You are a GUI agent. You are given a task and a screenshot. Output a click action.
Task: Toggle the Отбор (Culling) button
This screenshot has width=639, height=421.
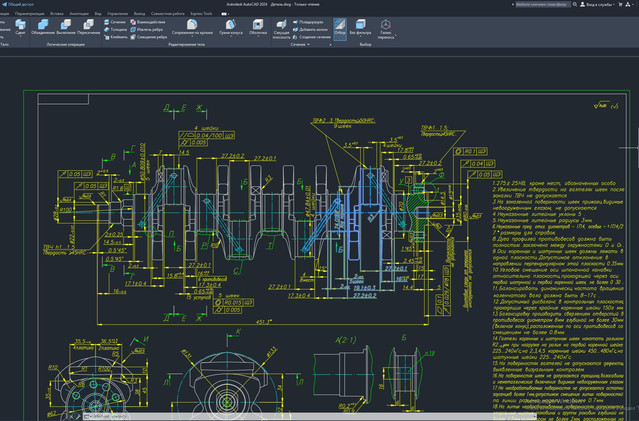pos(340,29)
